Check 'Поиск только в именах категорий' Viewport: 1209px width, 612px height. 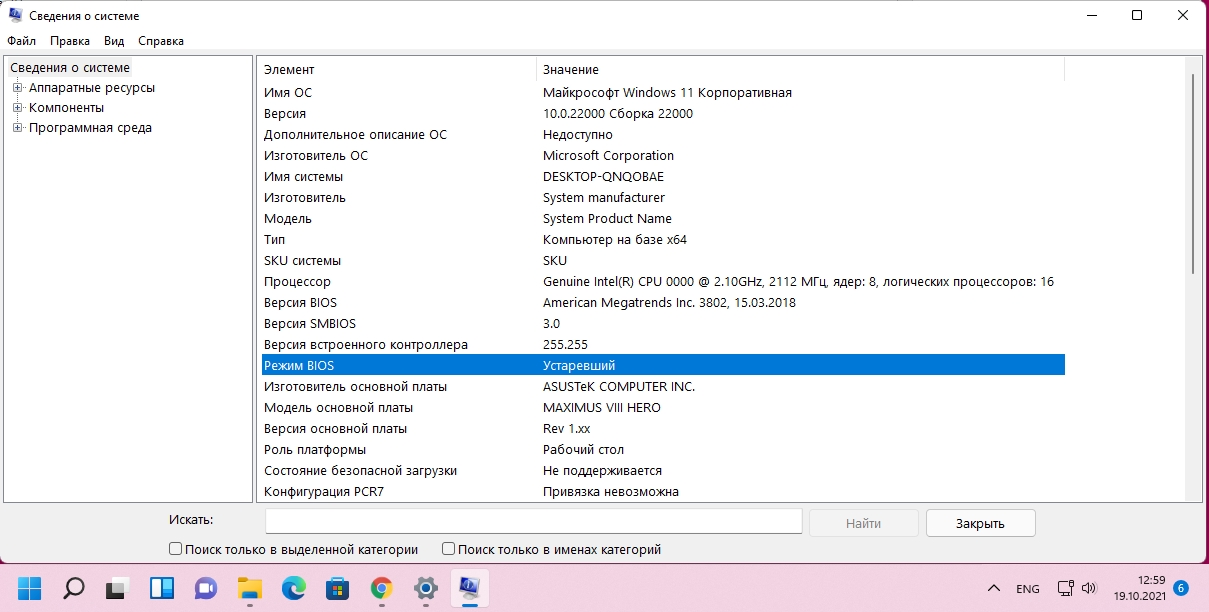[x=448, y=549]
